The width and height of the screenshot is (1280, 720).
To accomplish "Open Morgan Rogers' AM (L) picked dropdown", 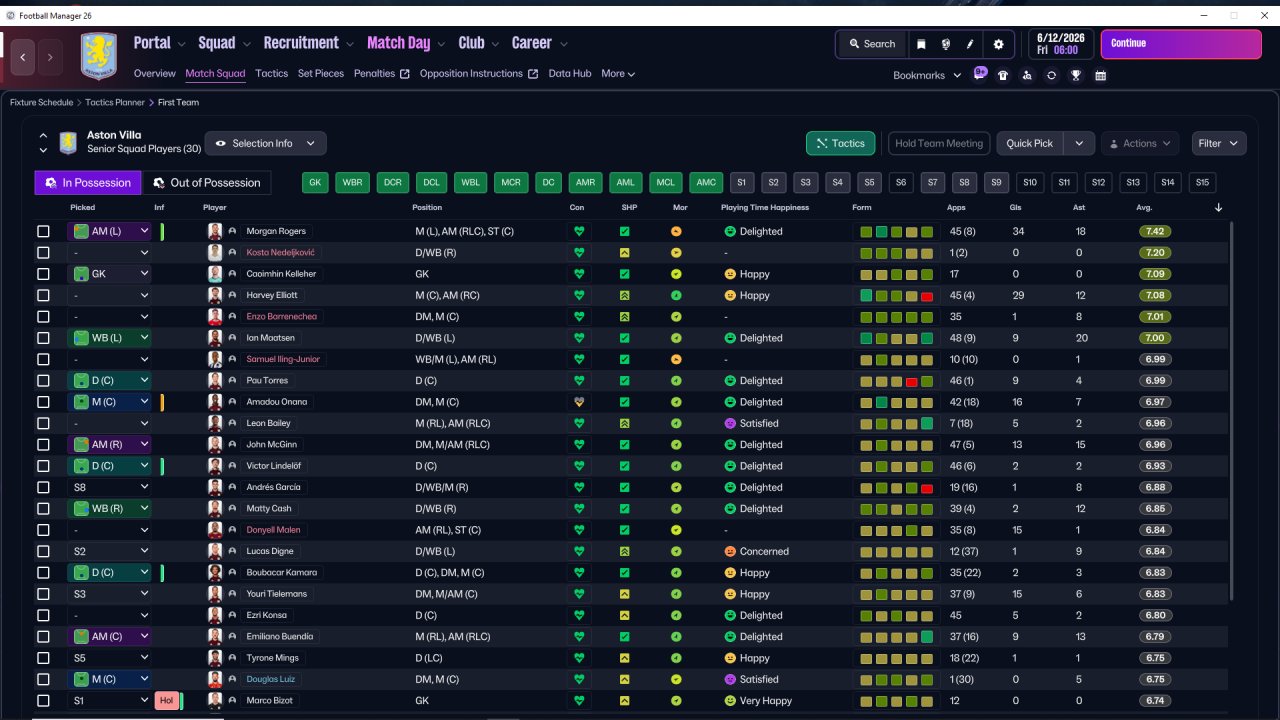I will [x=109, y=231].
